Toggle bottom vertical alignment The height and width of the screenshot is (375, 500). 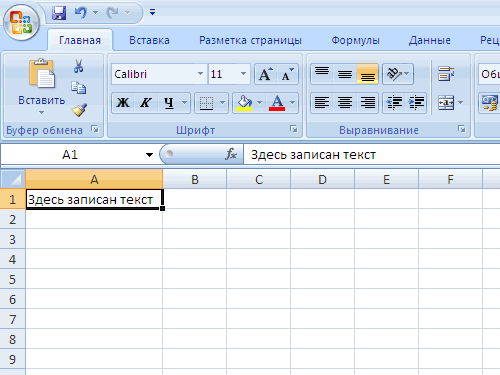pos(367,74)
